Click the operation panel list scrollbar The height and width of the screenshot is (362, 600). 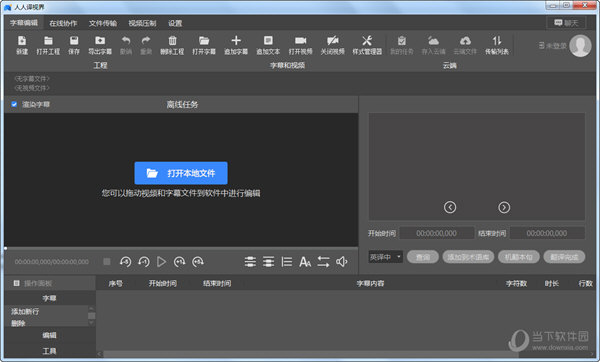[x=91, y=316]
